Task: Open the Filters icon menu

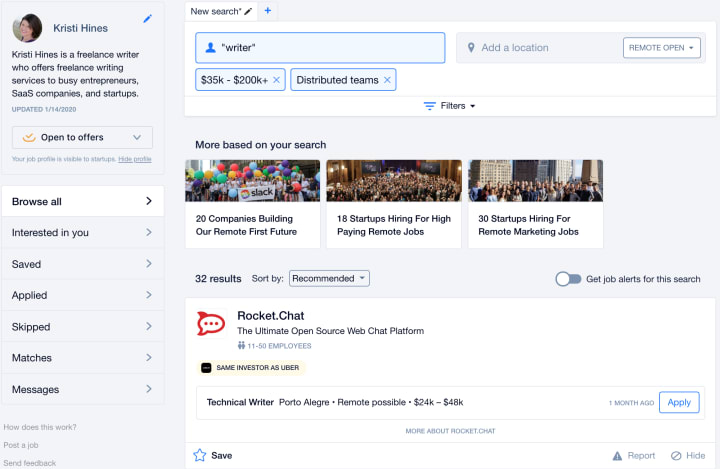Action: coord(429,106)
